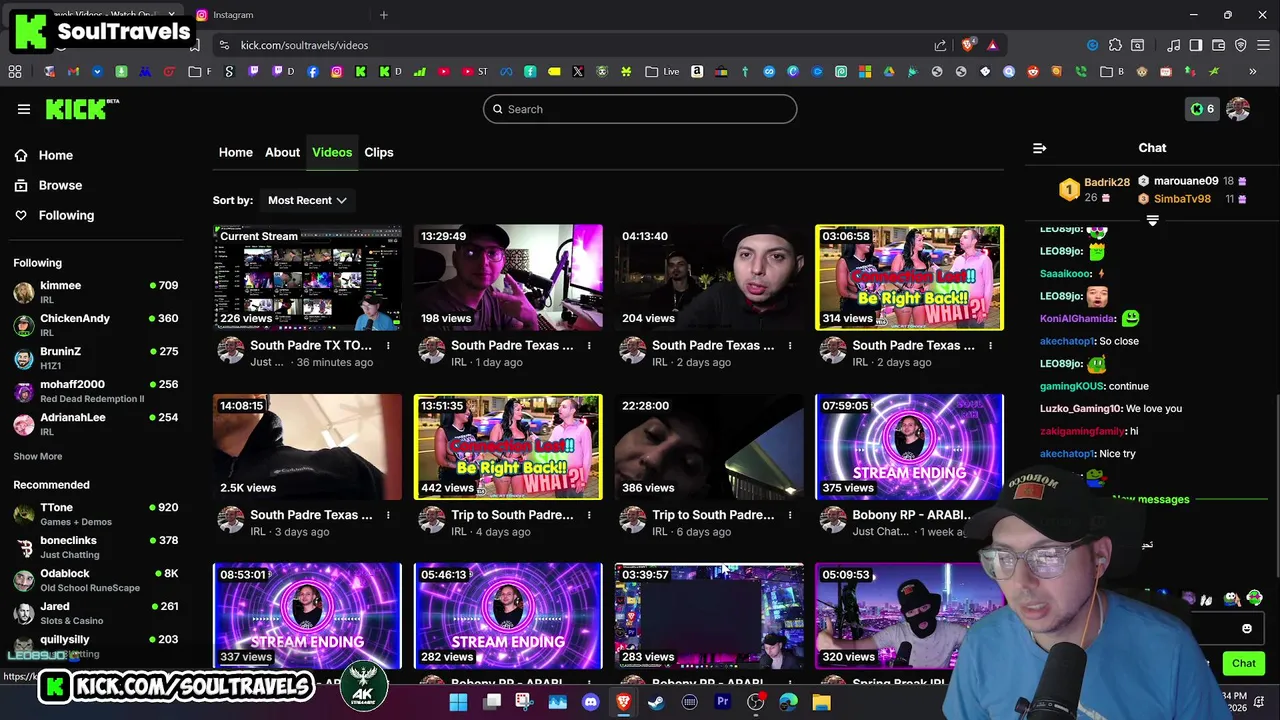Open options menu for 04:13:40 video

coord(790,346)
